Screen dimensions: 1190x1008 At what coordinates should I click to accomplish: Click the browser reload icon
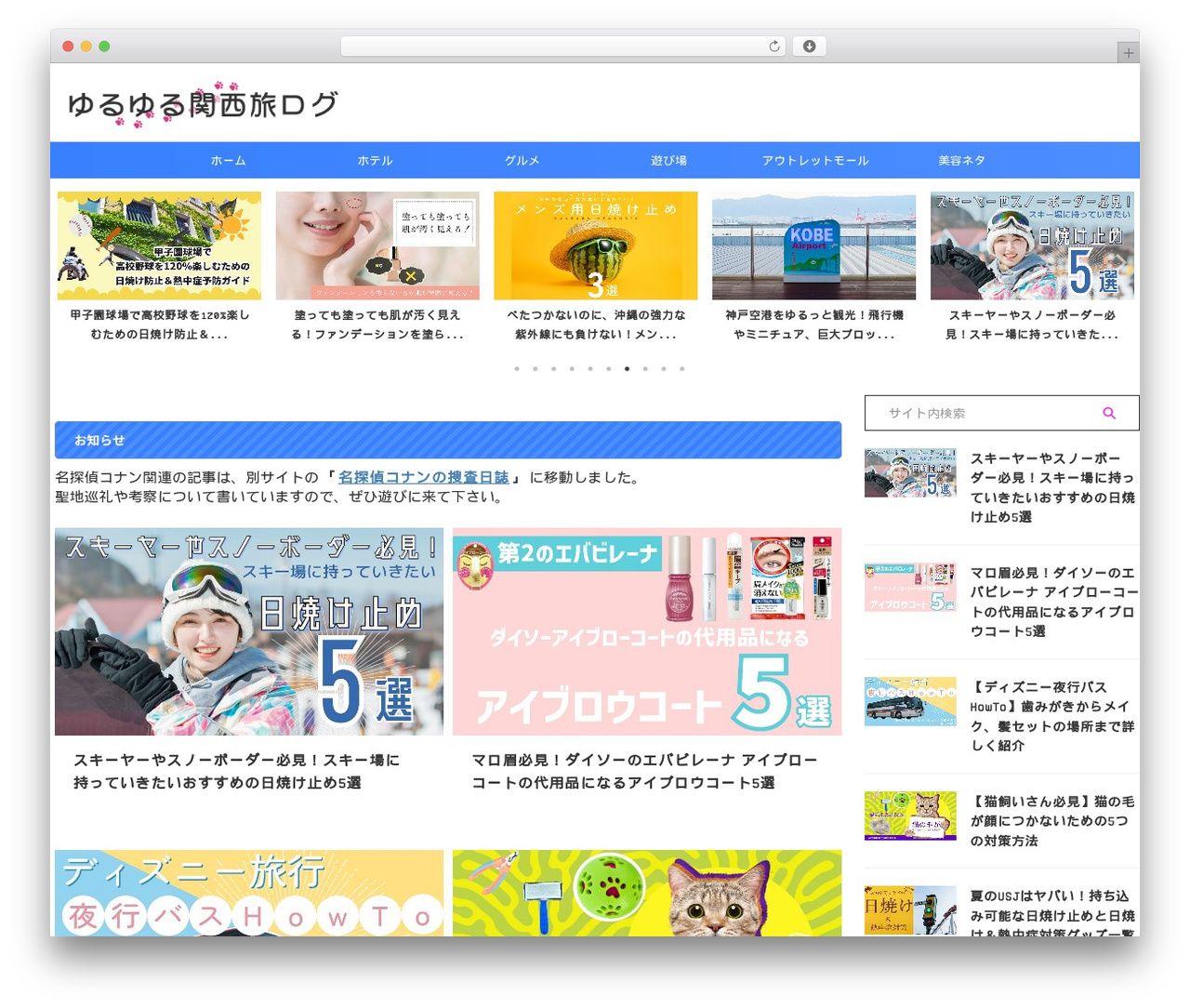coord(774,46)
